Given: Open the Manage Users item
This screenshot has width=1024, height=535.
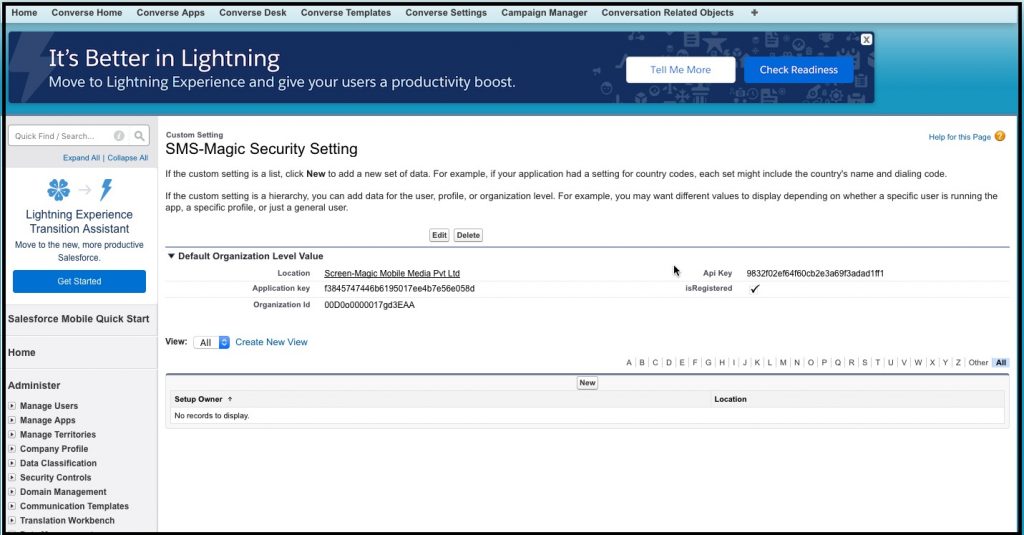Looking at the screenshot, I should [x=49, y=406].
